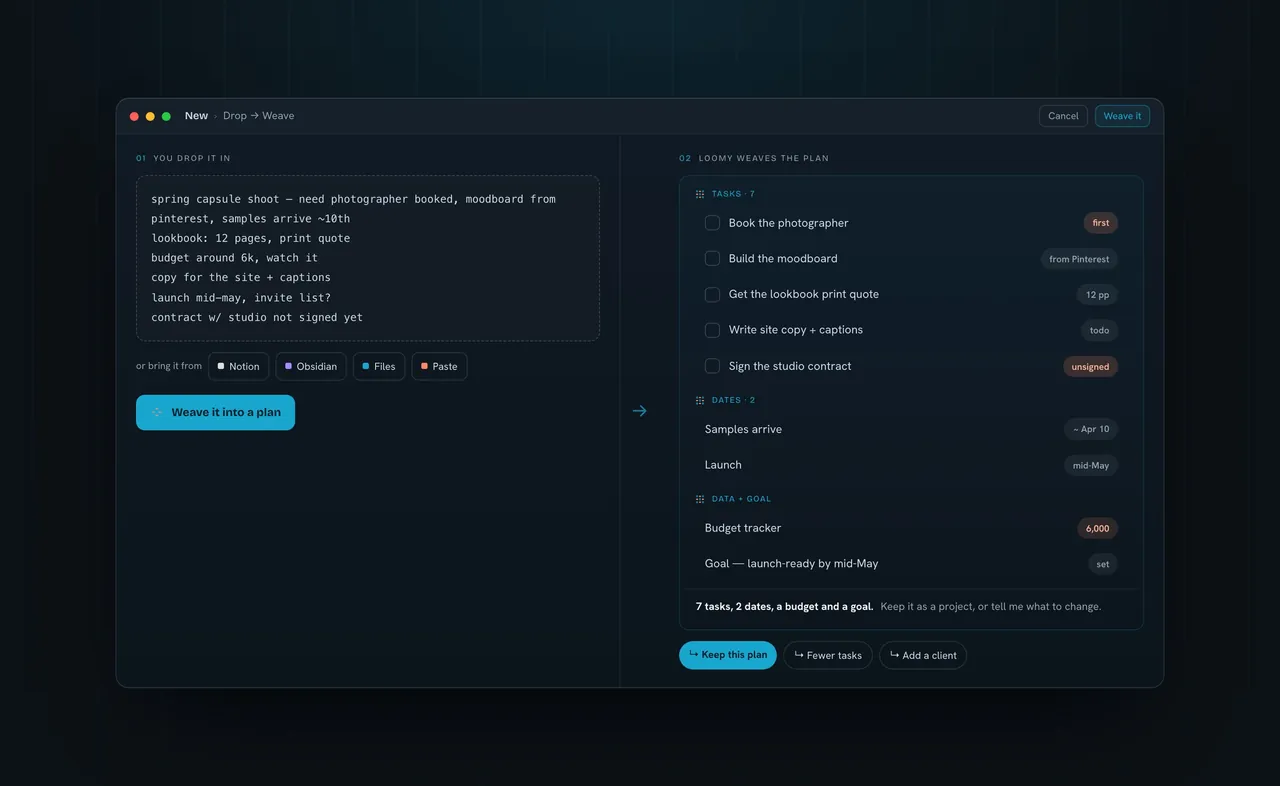
Task: Click the set tag on the Goal row
Action: pyautogui.click(x=1102, y=564)
